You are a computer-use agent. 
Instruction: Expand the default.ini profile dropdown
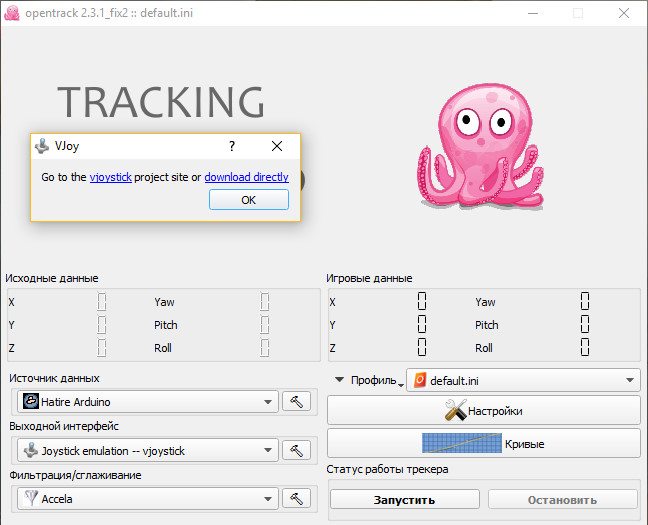coord(524,380)
